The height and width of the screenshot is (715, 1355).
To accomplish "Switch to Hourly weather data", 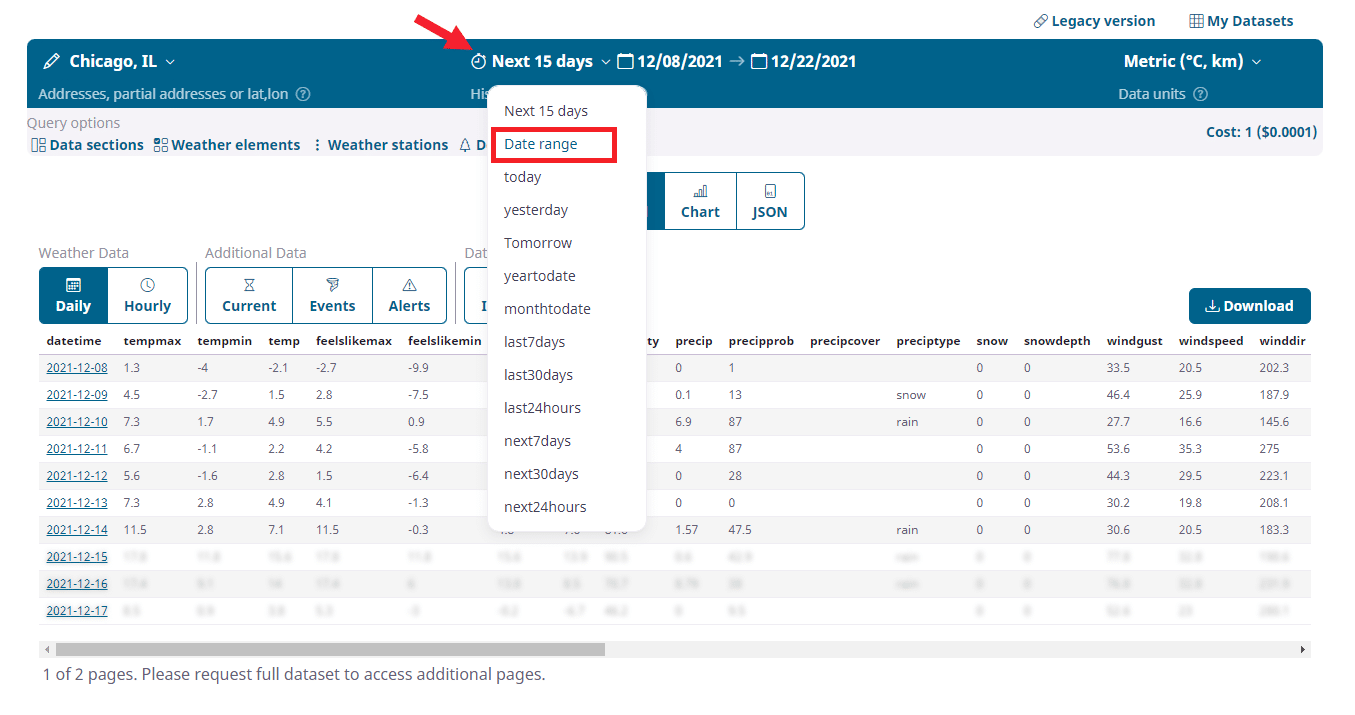I will point(147,296).
